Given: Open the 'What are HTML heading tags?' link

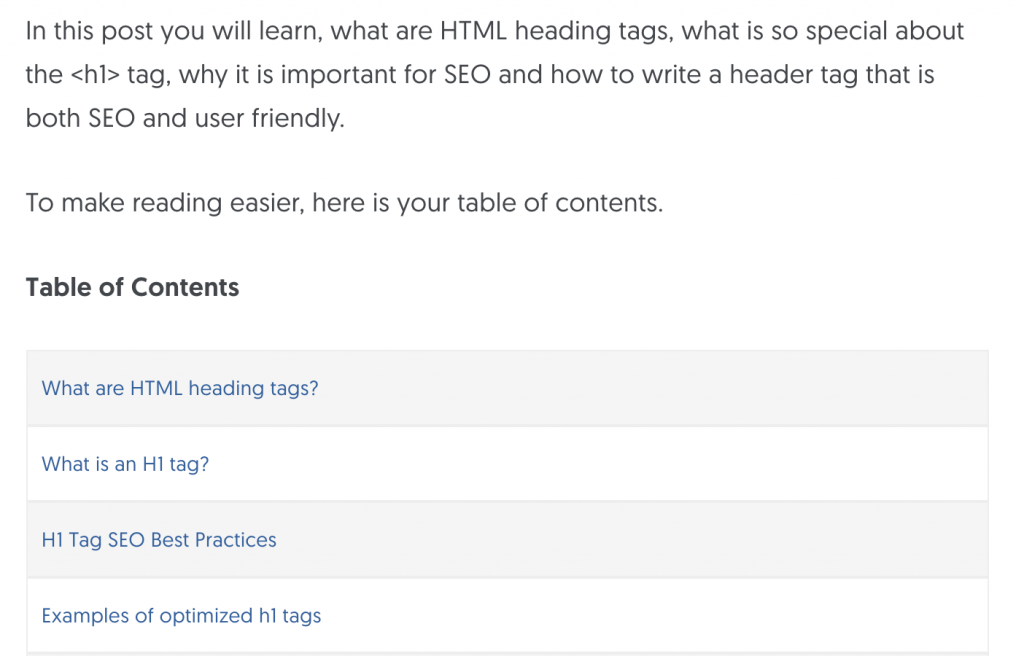Looking at the screenshot, I should tap(180, 388).
